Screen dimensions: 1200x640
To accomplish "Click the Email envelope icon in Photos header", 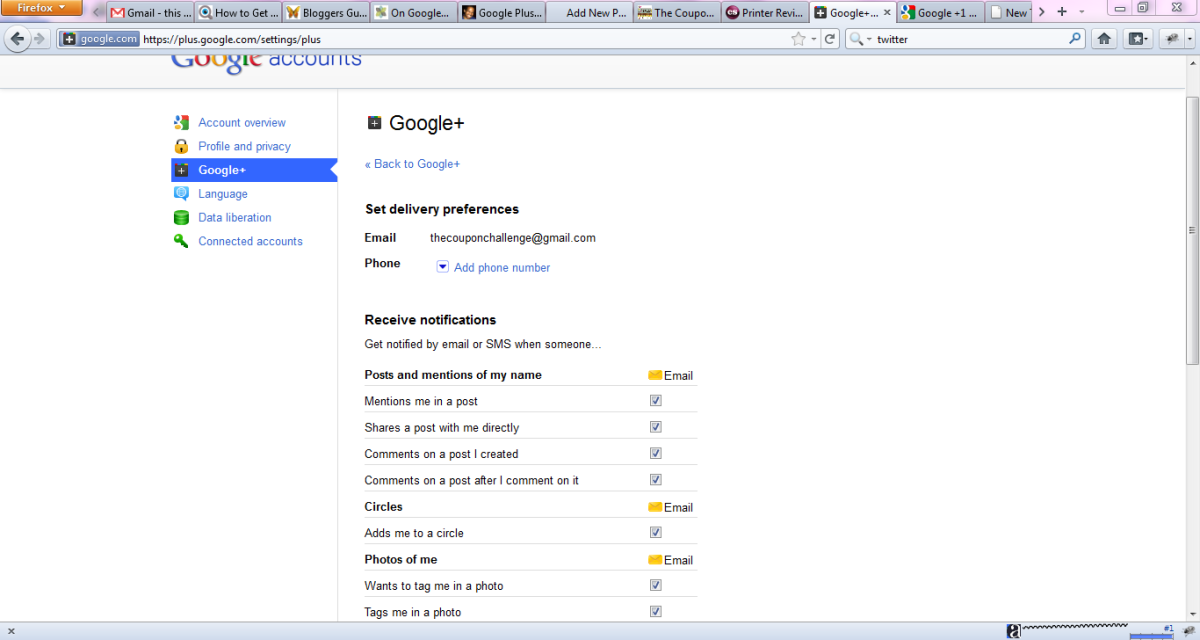I will 655,559.
